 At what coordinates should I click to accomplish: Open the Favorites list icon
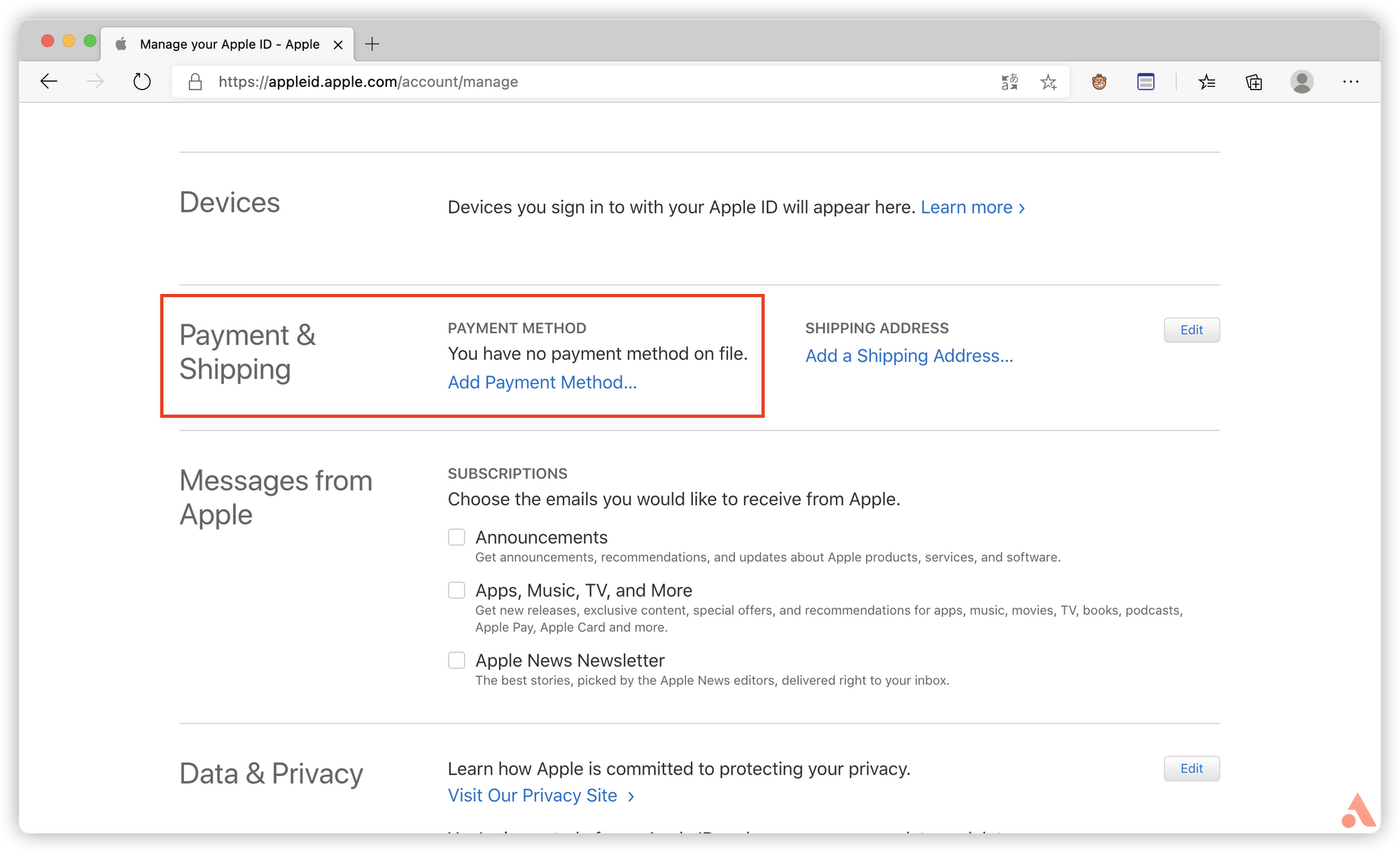point(1207,81)
